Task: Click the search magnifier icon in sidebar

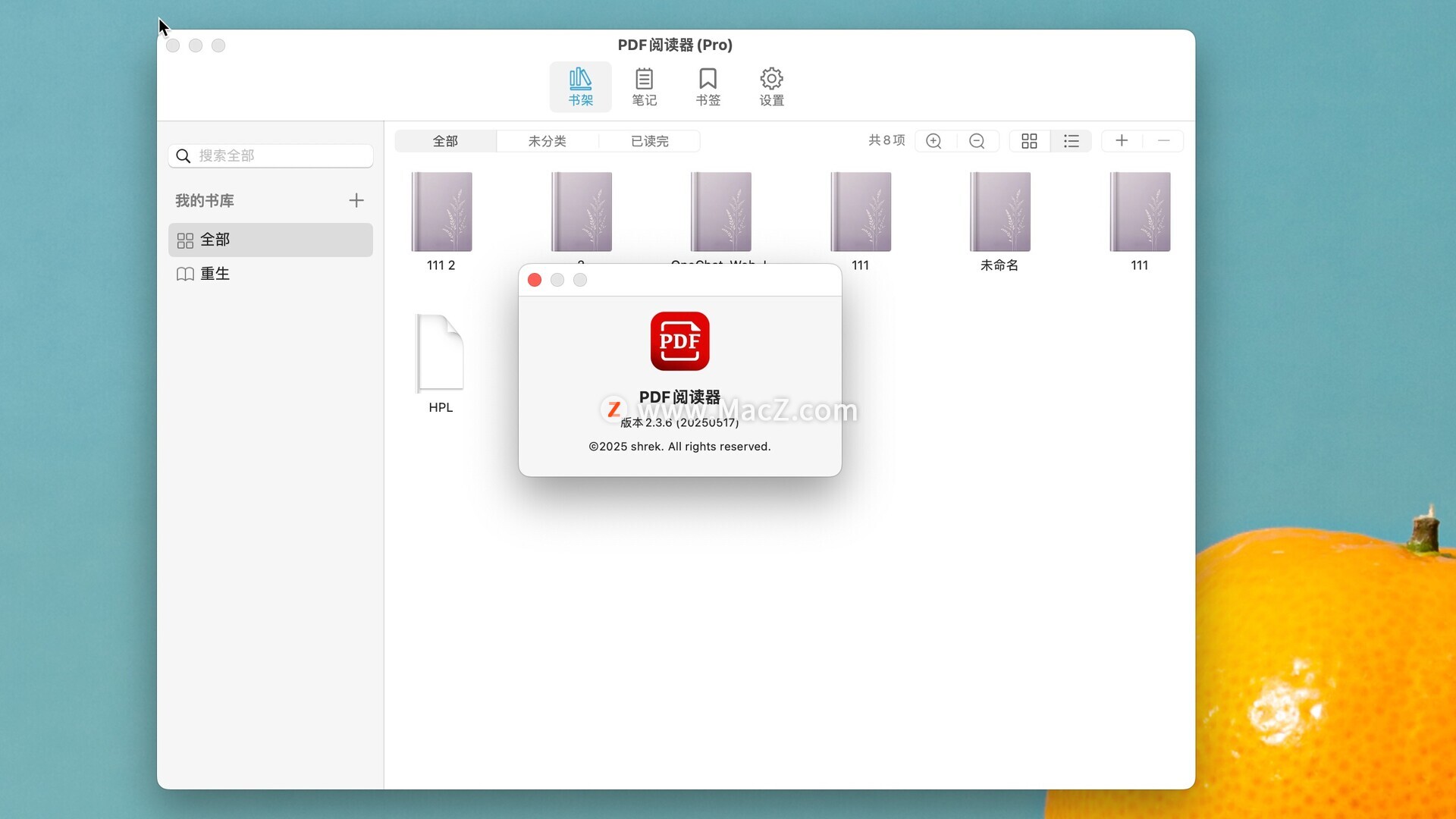Action: [183, 155]
